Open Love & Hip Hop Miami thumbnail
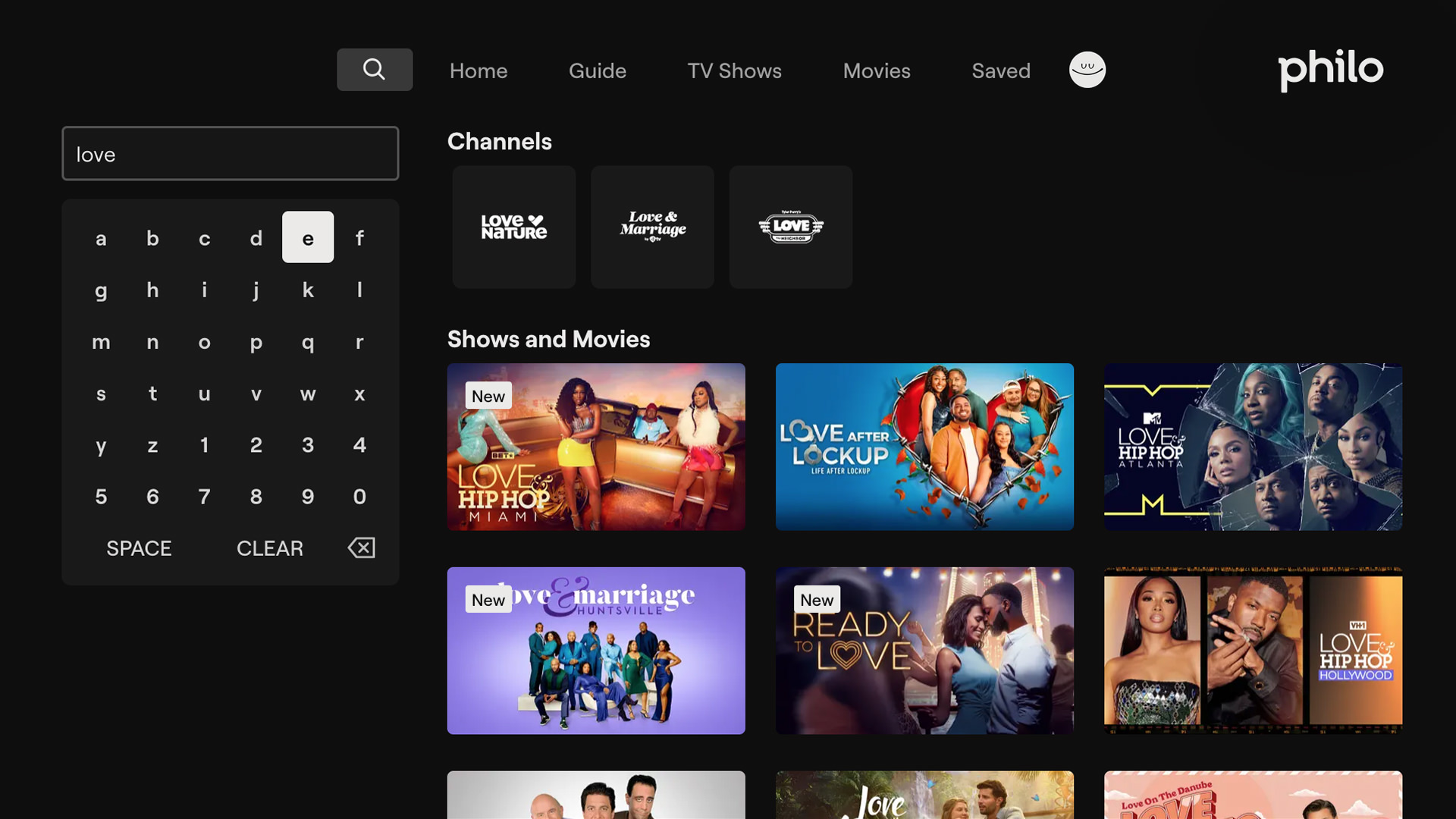 click(595, 447)
